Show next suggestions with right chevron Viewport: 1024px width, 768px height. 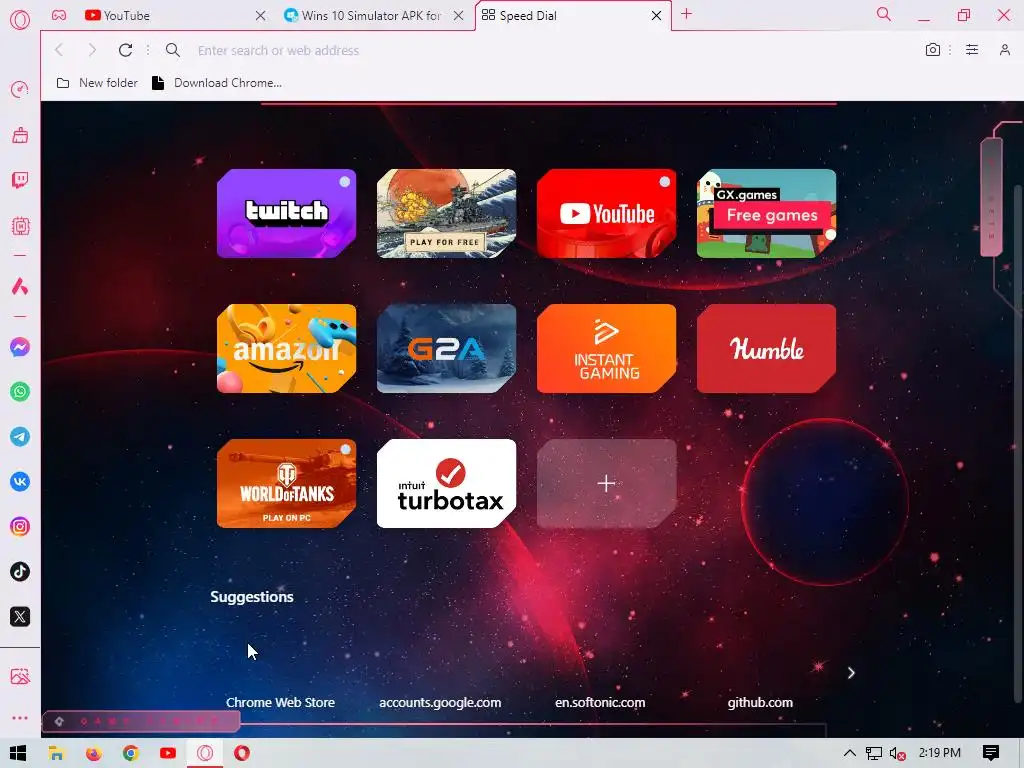(851, 673)
